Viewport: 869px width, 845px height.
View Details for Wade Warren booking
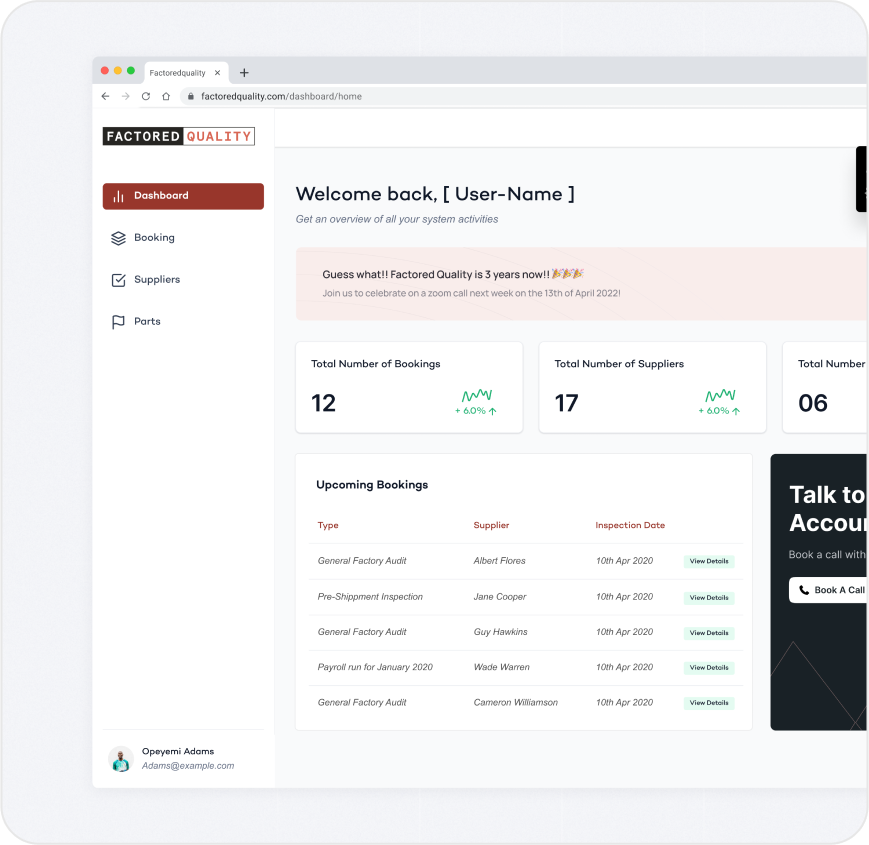(x=709, y=668)
